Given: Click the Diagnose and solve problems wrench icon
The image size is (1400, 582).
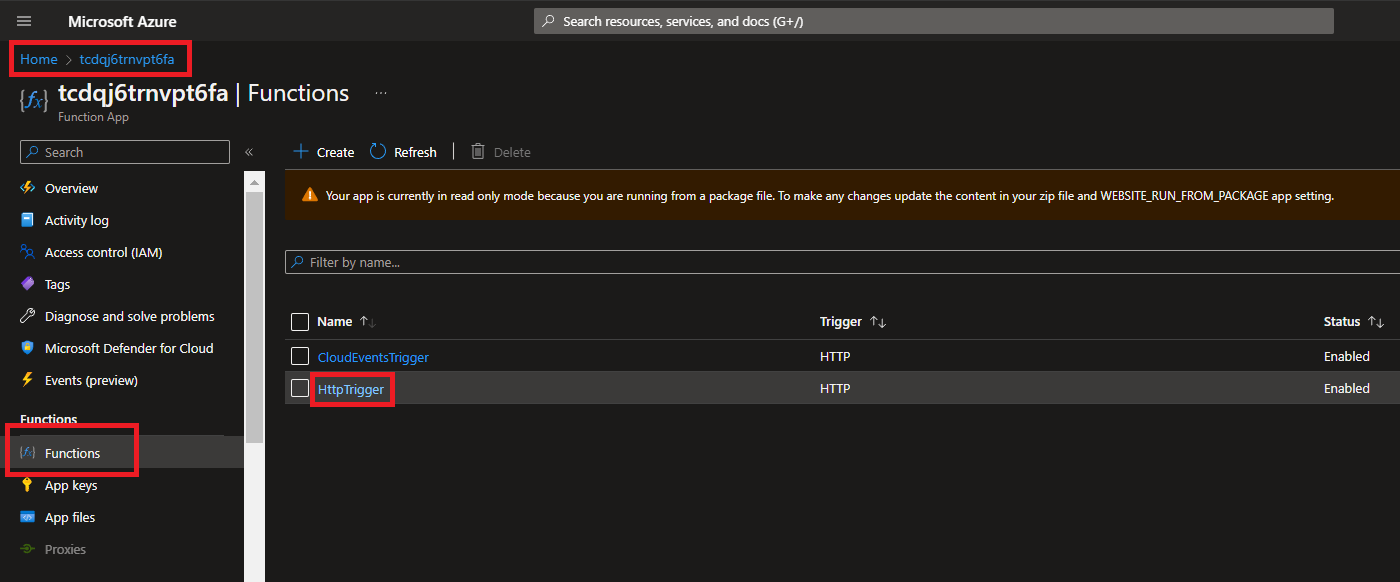Looking at the screenshot, I should tap(28, 316).
